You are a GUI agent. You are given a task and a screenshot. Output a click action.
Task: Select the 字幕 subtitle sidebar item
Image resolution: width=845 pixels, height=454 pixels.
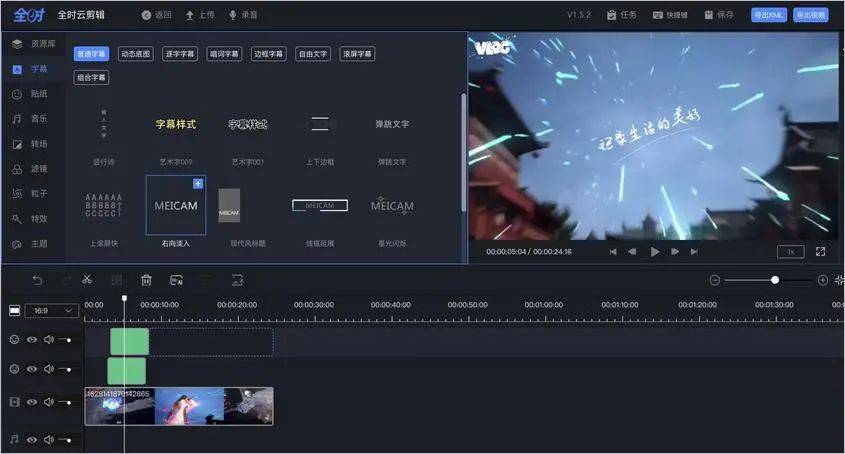(x=31, y=69)
